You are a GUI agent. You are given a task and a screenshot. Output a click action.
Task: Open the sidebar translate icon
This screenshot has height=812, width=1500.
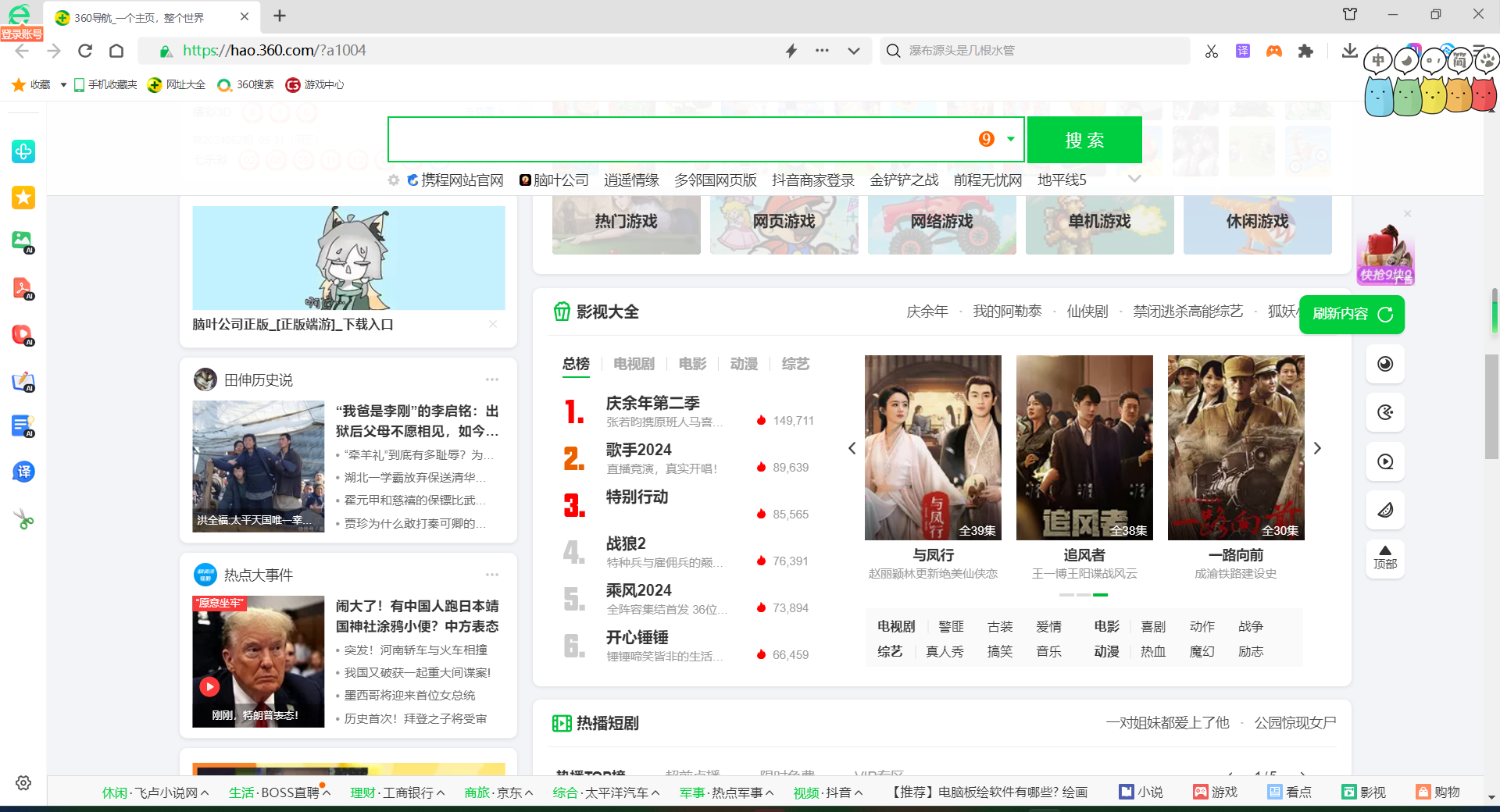[23, 472]
